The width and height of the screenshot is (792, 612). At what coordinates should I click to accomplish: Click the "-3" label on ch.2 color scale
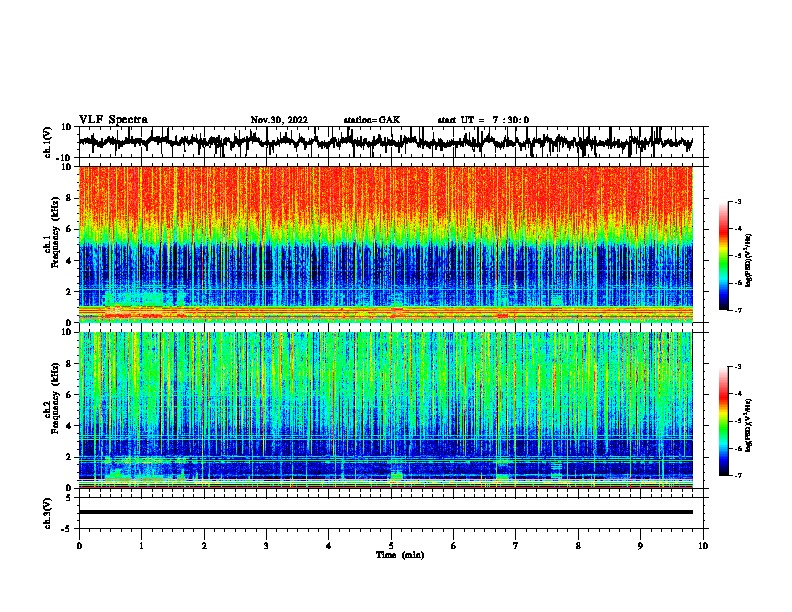(x=738, y=367)
